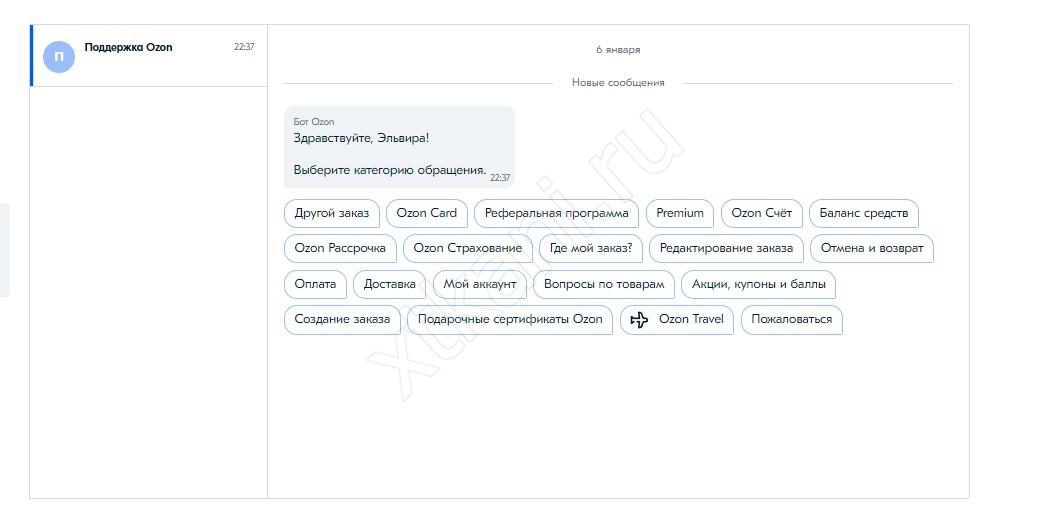This screenshot has width=1053, height=510.
Task: Choose Акции, купоны и баллы category
Action: 759,284
